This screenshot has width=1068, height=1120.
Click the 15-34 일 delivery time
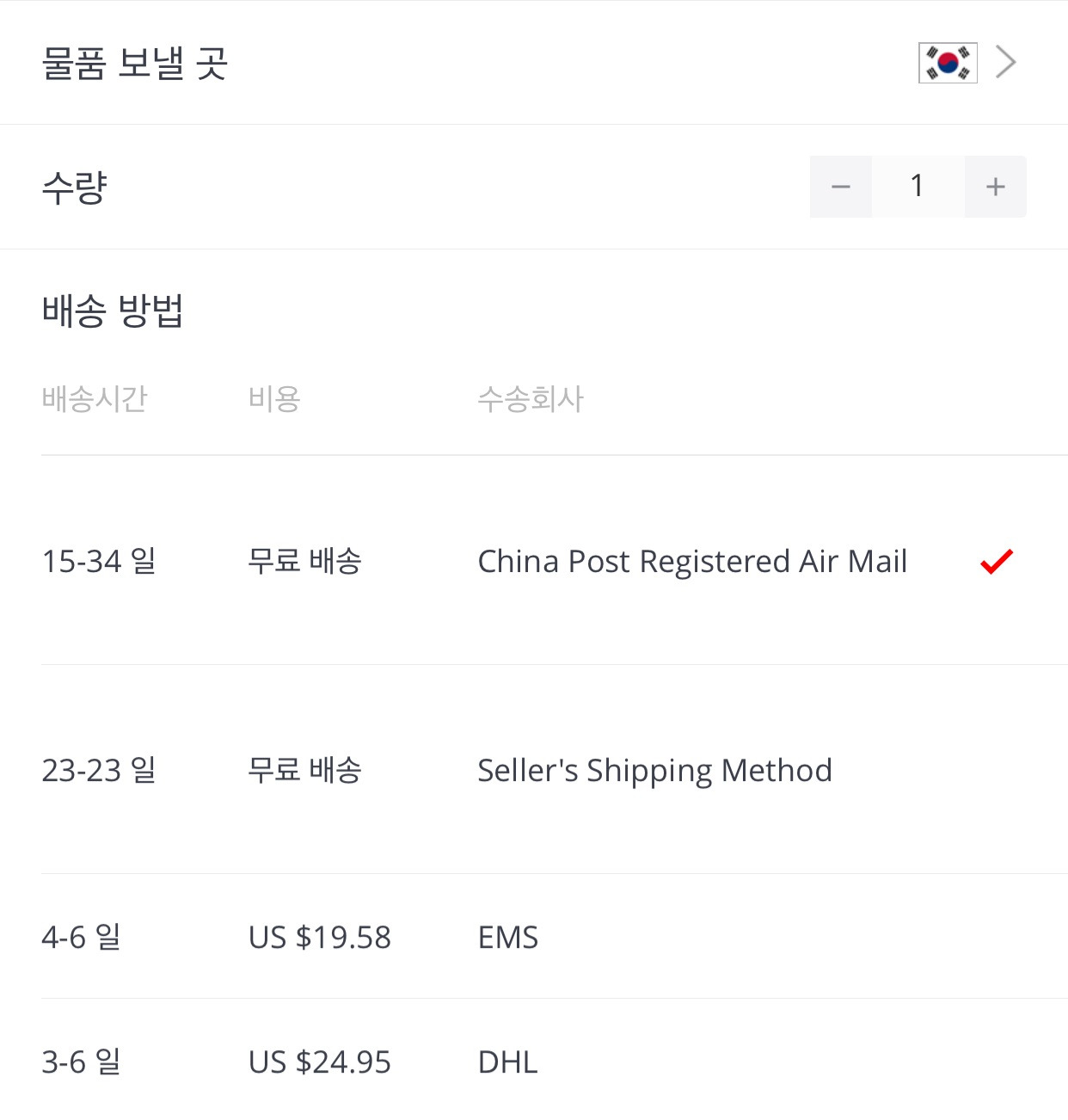click(99, 562)
